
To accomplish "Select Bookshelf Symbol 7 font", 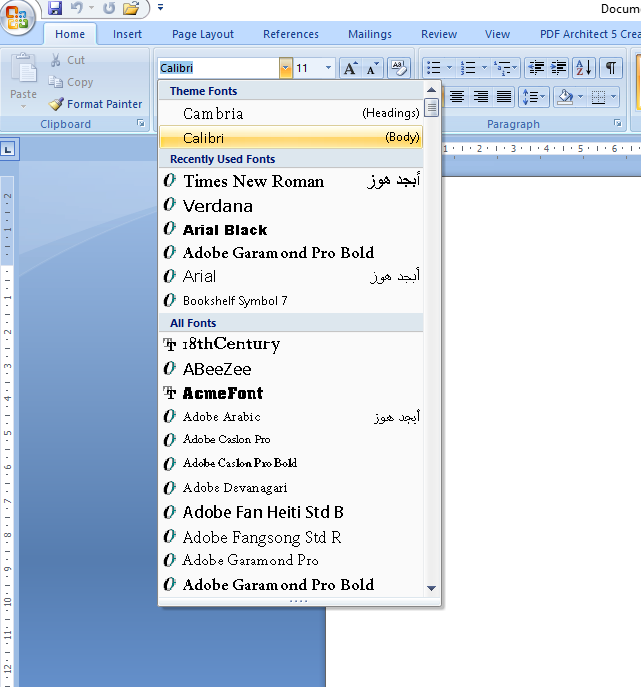I will (291, 301).
